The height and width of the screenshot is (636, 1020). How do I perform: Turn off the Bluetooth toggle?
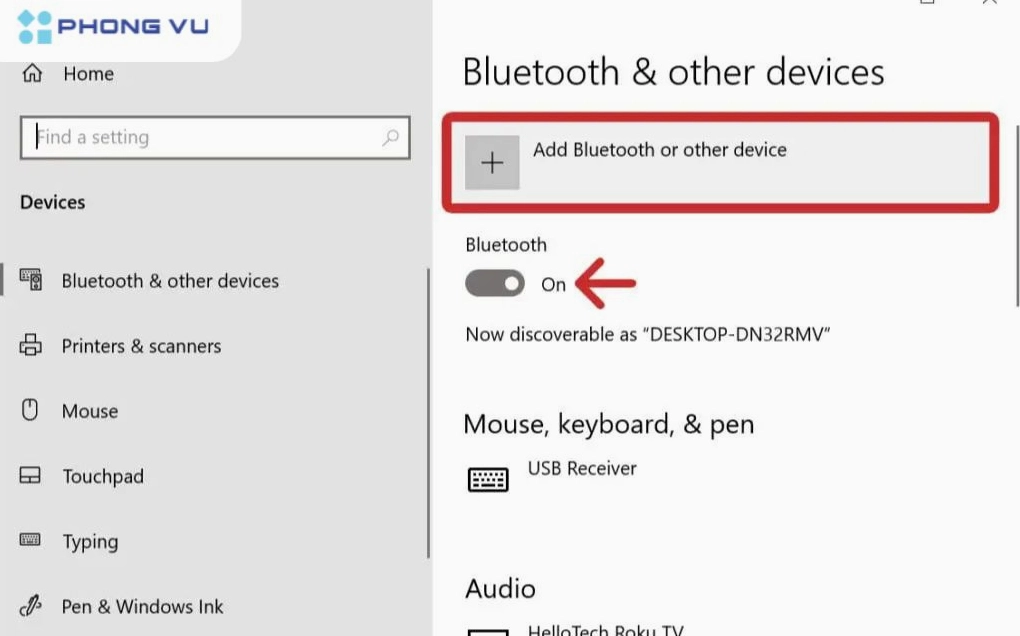click(x=494, y=284)
